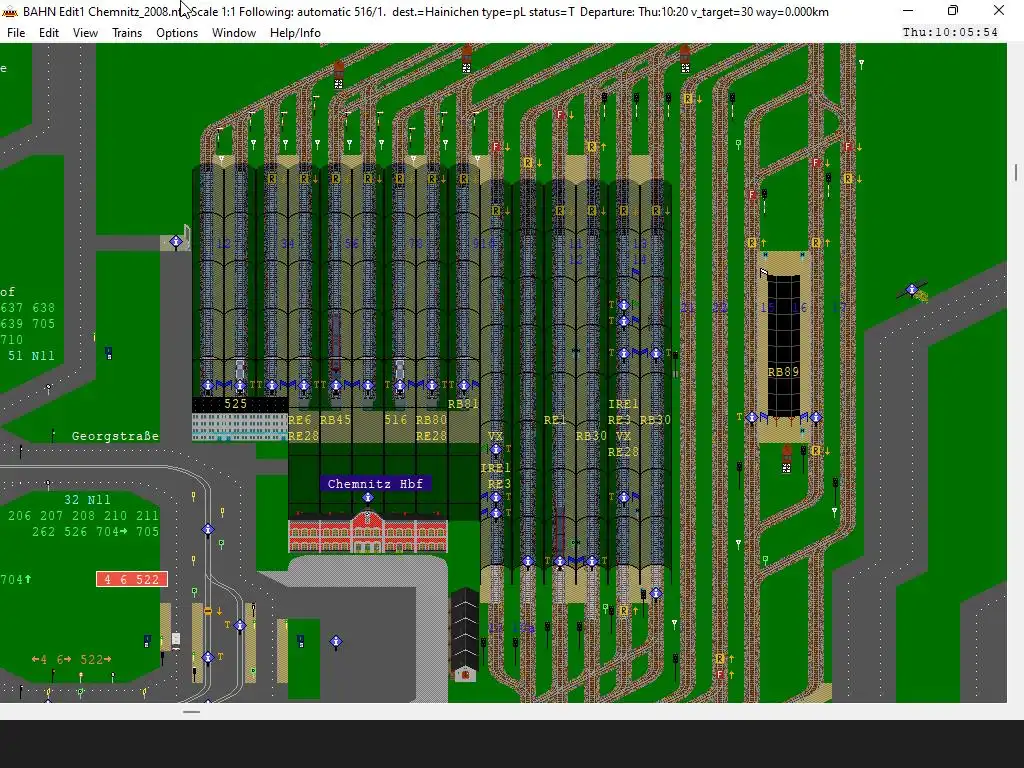Click the vertical scrollbar thumb
The width and height of the screenshot is (1024, 768).
pos(1016,173)
